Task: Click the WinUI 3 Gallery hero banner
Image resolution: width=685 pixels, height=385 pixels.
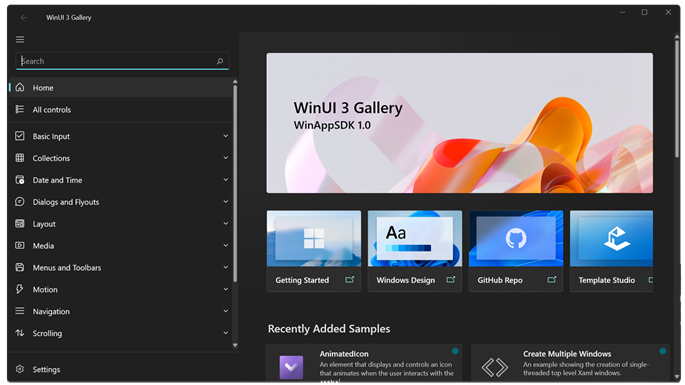Action: click(460, 123)
